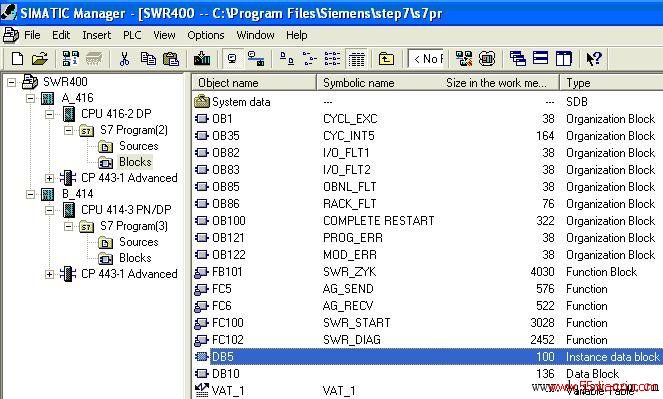The width and height of the screenshot is (663, 399).
Task: Open the PLC menu
Action: (132, 35)
